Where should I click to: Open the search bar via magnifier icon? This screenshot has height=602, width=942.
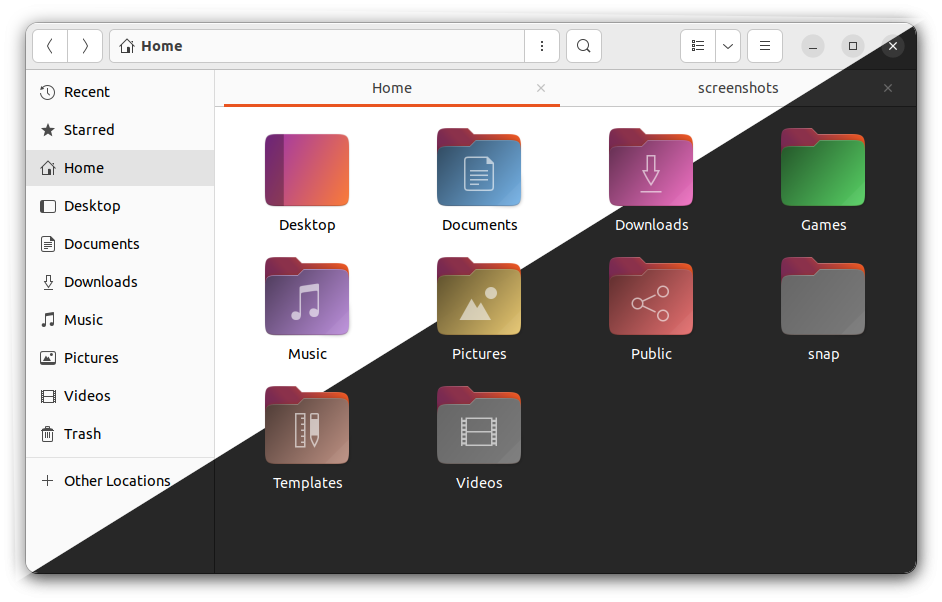(583, 46)
